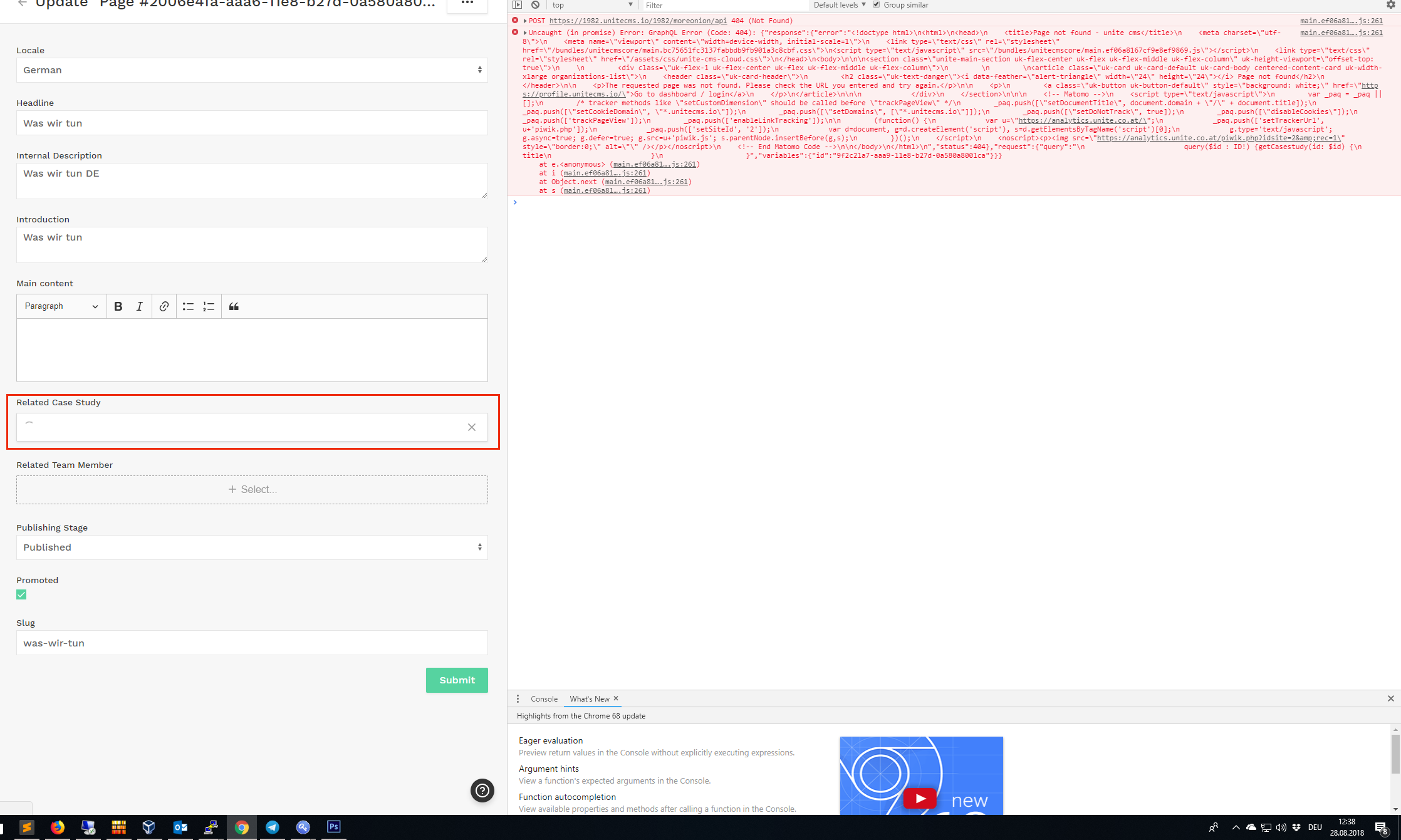Image resolution: width=1401 pixels, height=840 pixels.
Task: Apply bulleted list in Main content editor
Action: (188, 306)
